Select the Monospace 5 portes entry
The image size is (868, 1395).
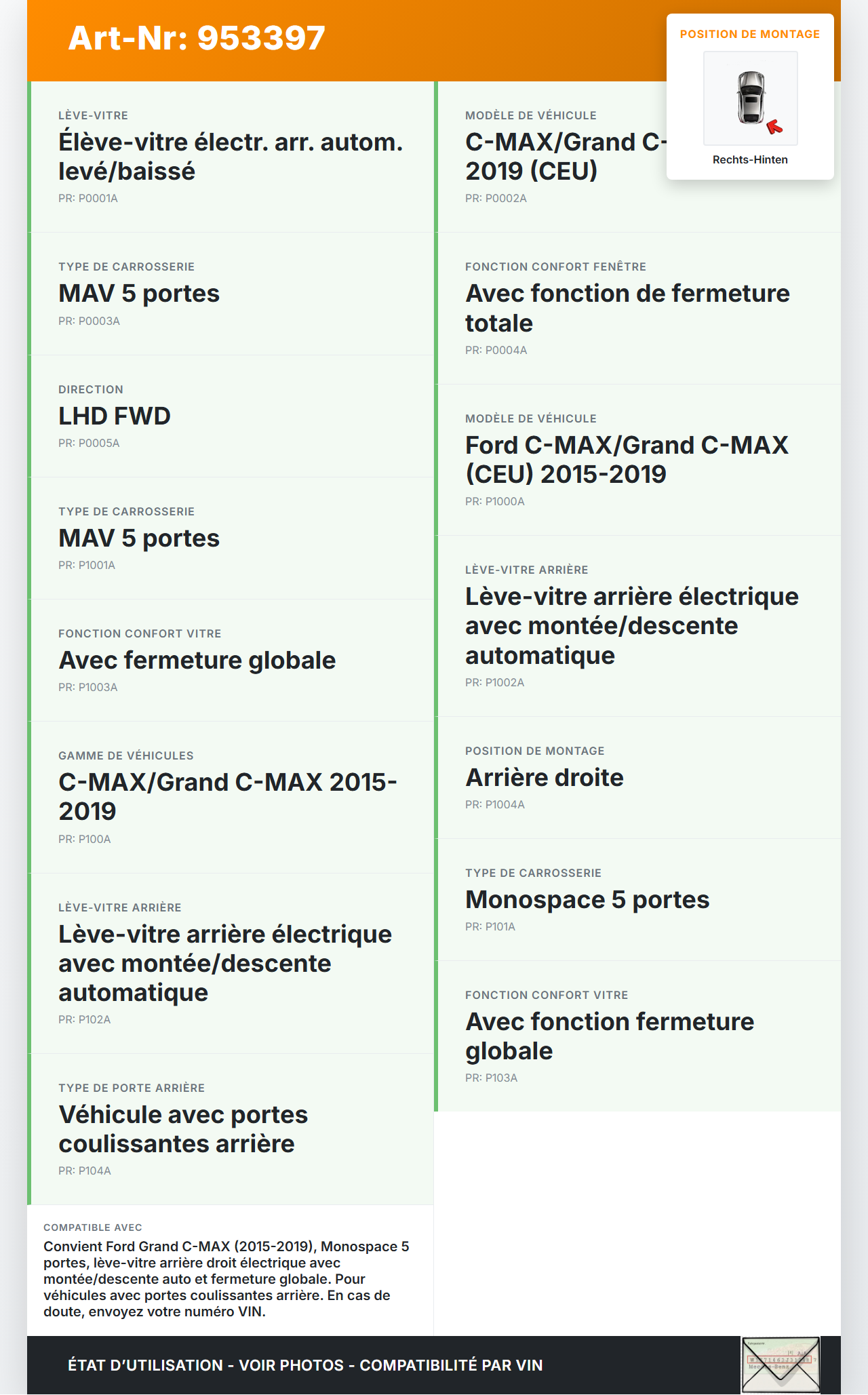click(x=587, y=899)
